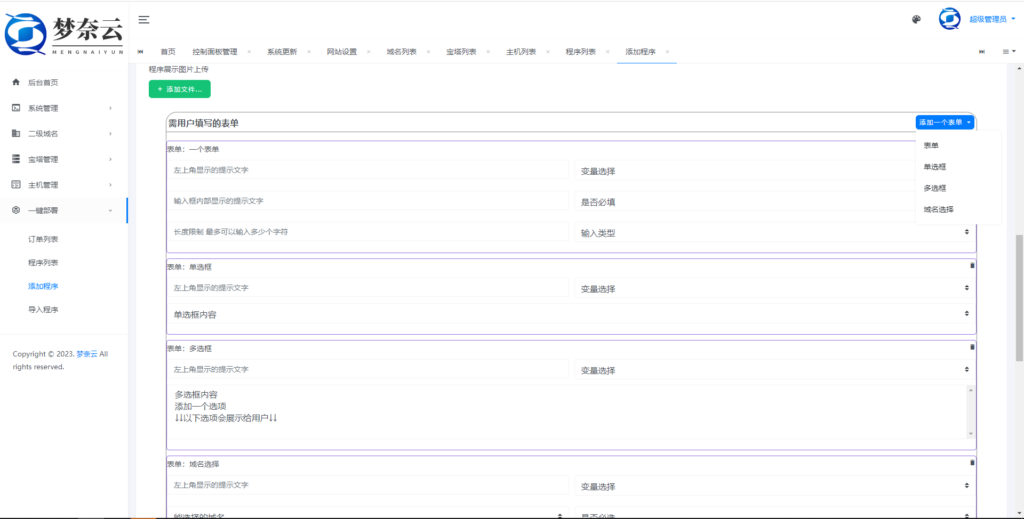Viewport: 1024px width, 519px height.
Task: Open 变量选择 dropdown in 多选框 form
Action: click(x=774, y=369)
